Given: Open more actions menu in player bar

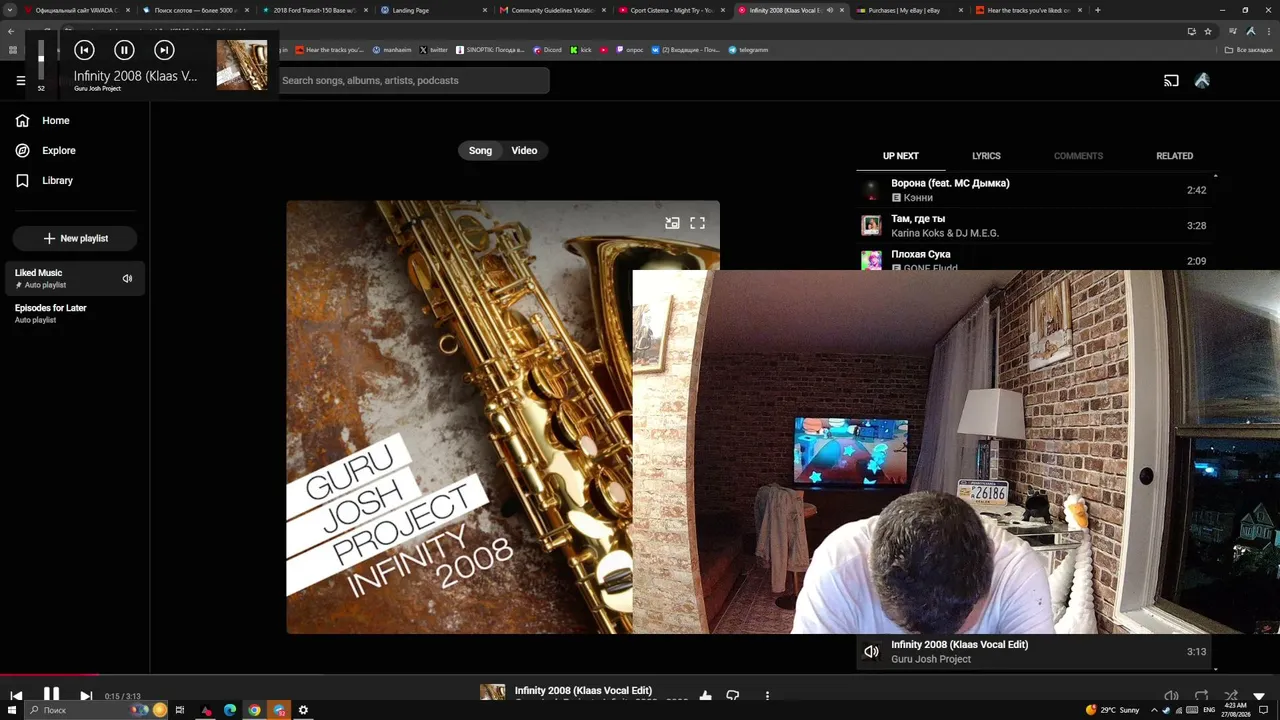Looking at the screenshot, I should click(767, 696).
